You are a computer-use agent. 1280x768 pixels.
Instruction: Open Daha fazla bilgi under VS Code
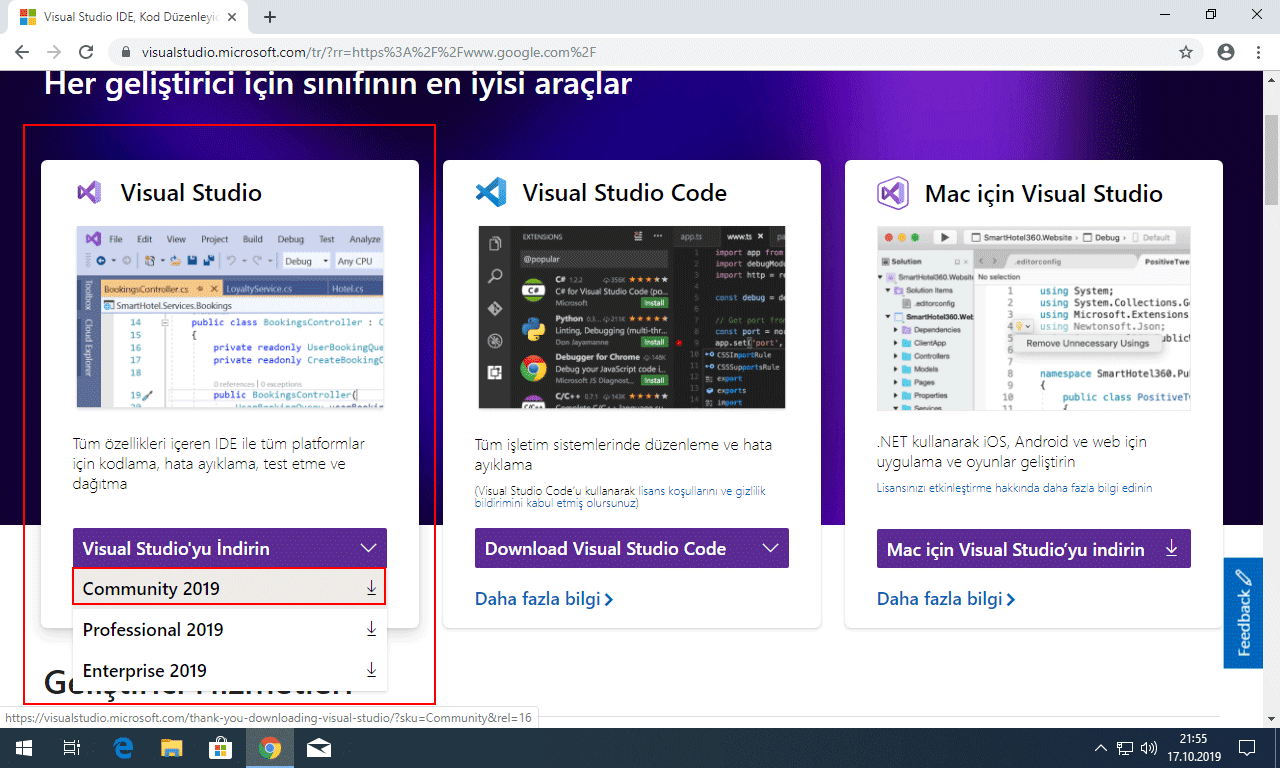[544, 599]
